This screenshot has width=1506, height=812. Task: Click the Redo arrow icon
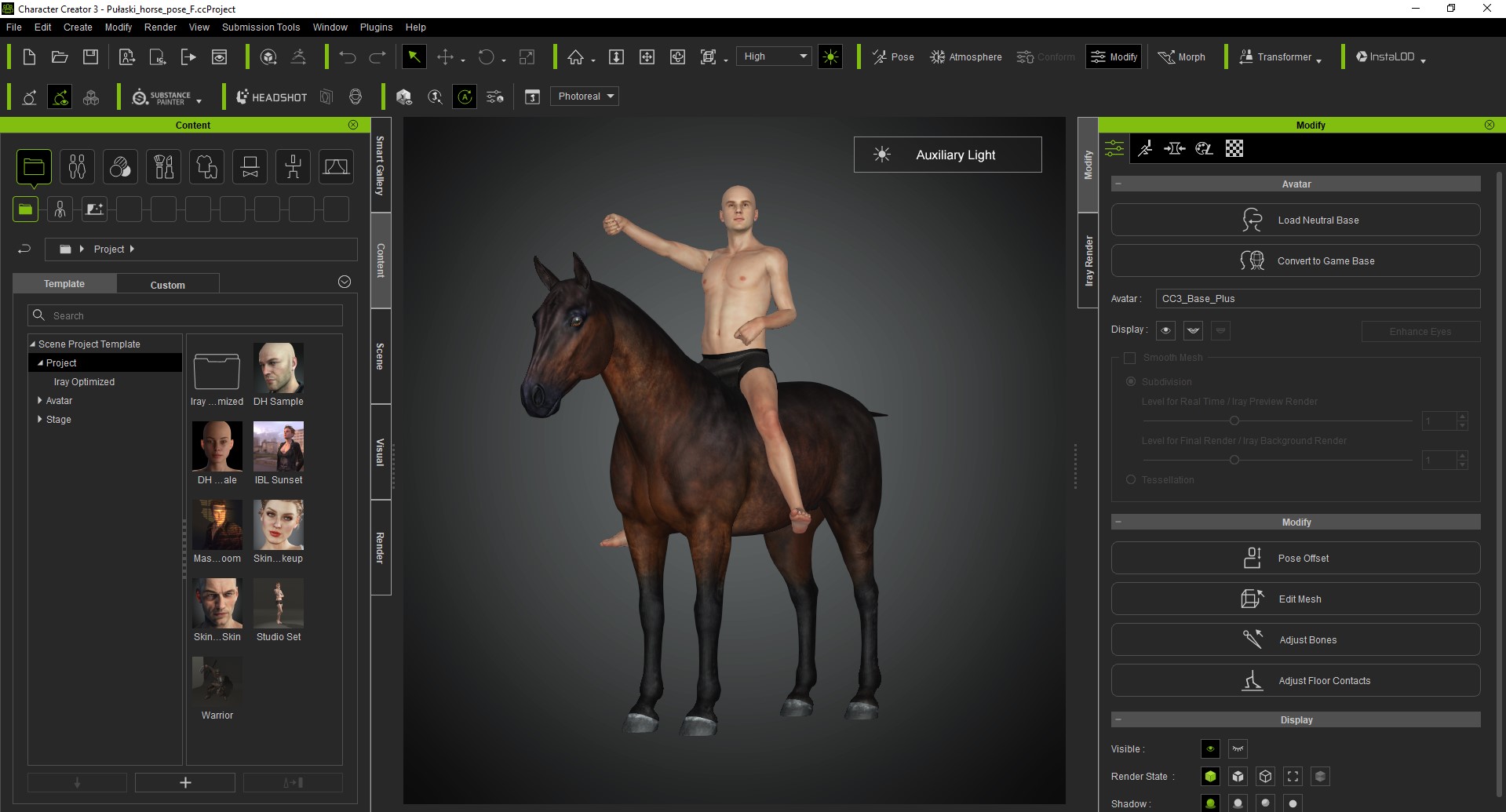pos(377,56)
